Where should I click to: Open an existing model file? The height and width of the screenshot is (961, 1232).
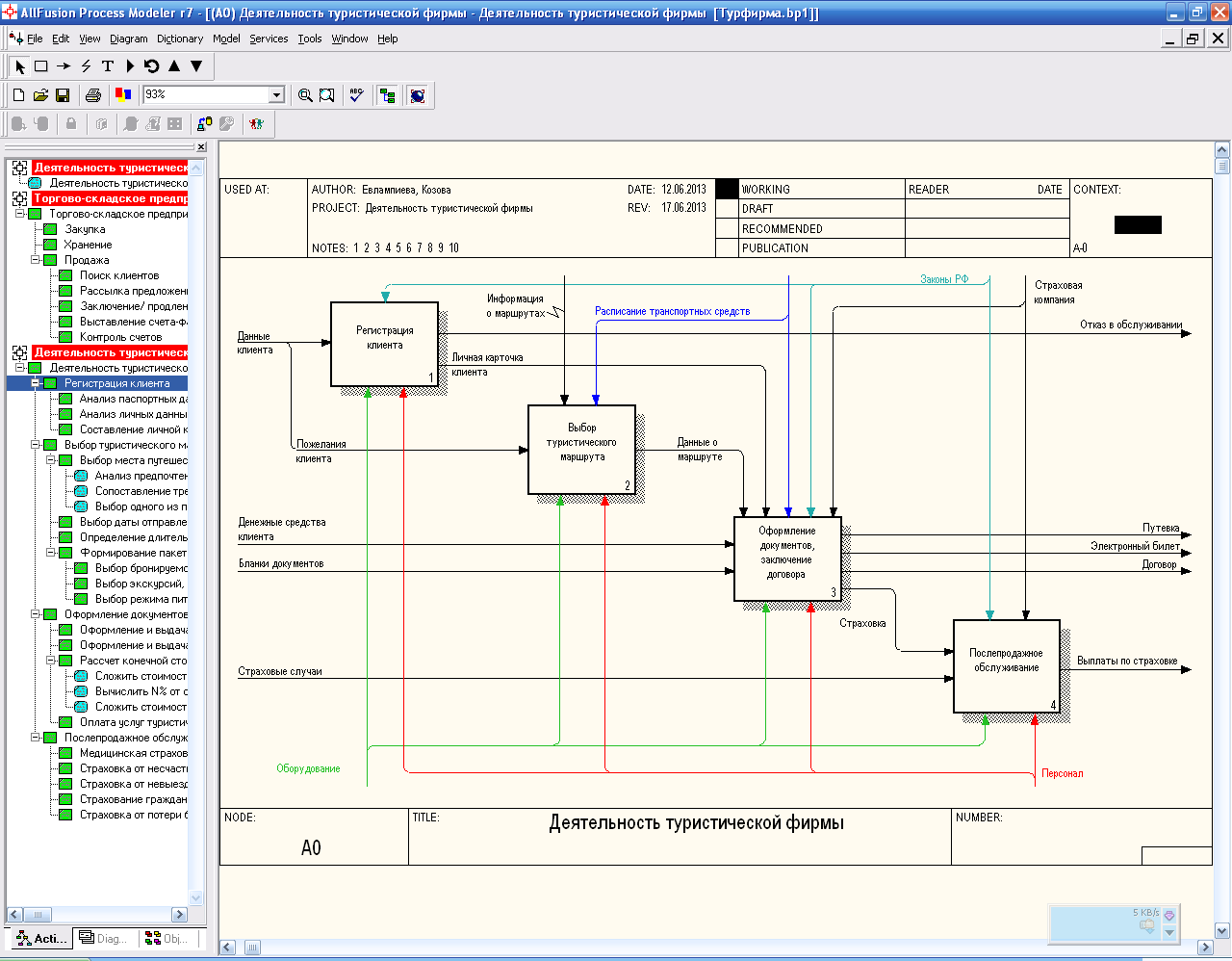pos(40,95)
